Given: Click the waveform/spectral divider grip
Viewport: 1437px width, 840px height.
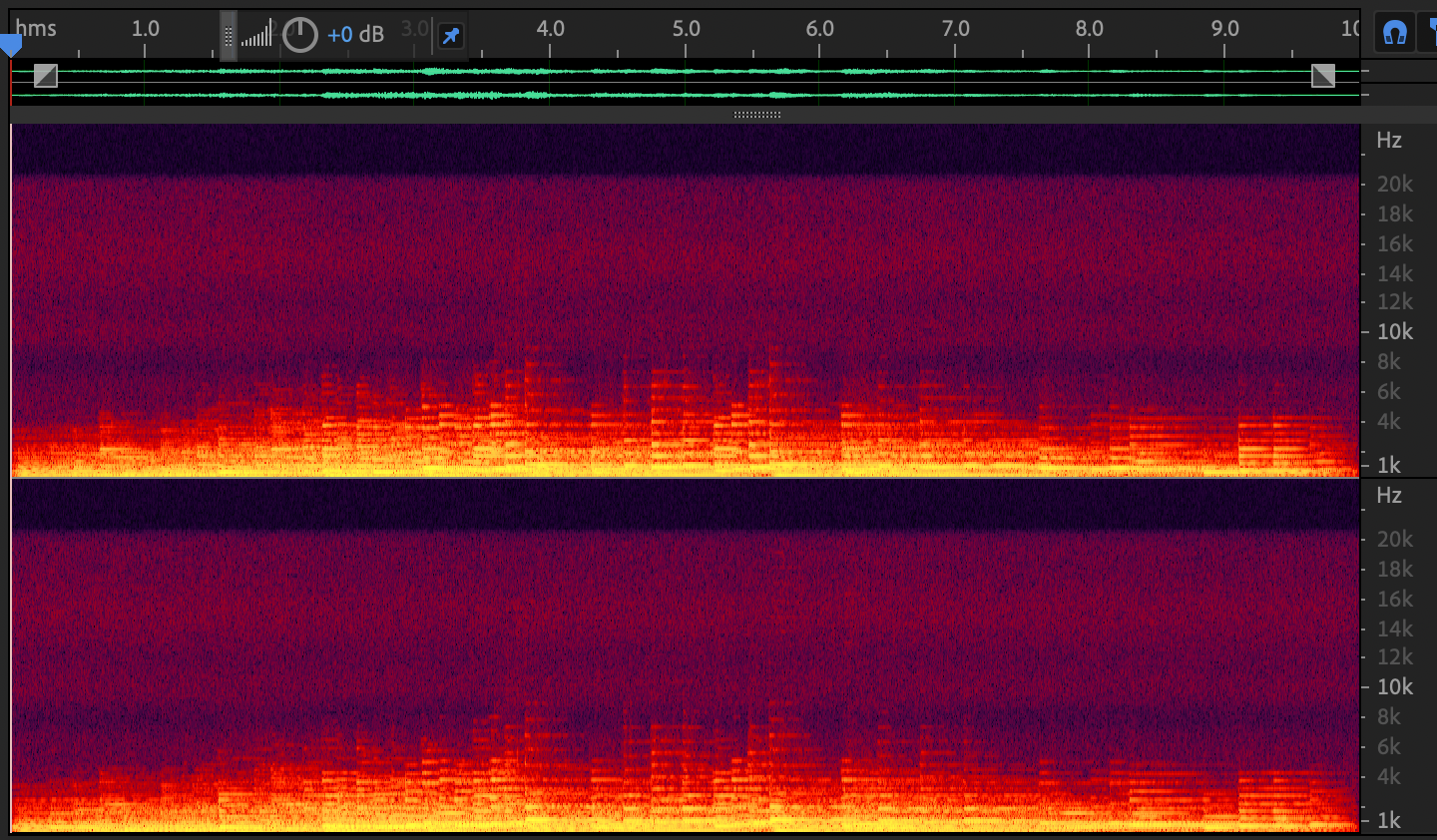Looking at the screenshot, I should click(757, 115).
